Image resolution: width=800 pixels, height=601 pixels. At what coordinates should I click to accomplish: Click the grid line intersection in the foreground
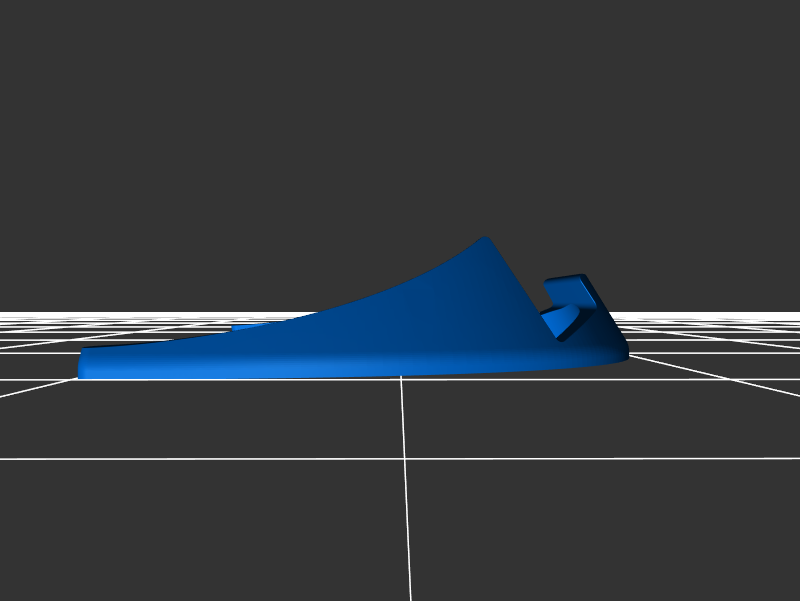click(406, 458)
